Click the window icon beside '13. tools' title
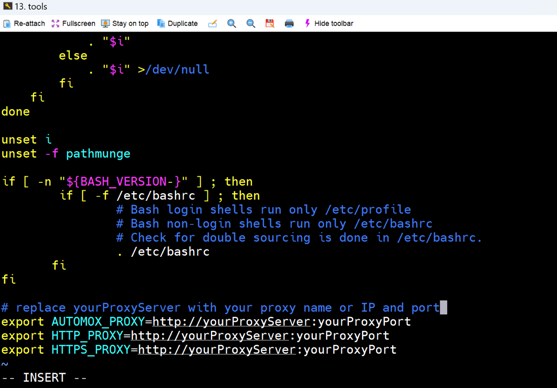557x388 pixels. [7, 6]
